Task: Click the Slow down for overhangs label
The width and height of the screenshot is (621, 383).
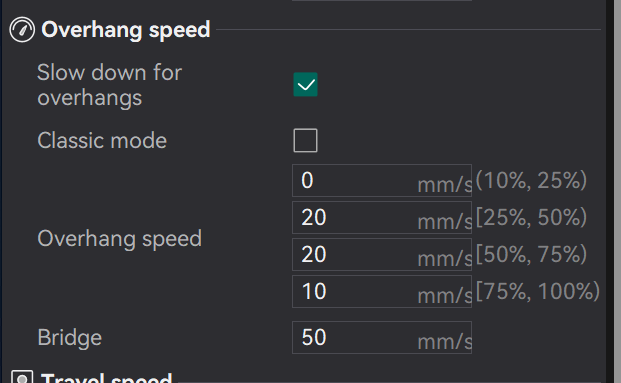Action: tap(109, 85)
